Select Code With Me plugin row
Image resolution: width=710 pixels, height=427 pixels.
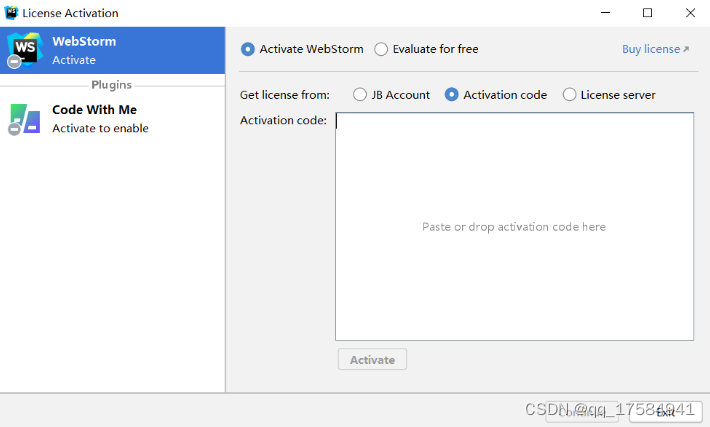point(112,119)
